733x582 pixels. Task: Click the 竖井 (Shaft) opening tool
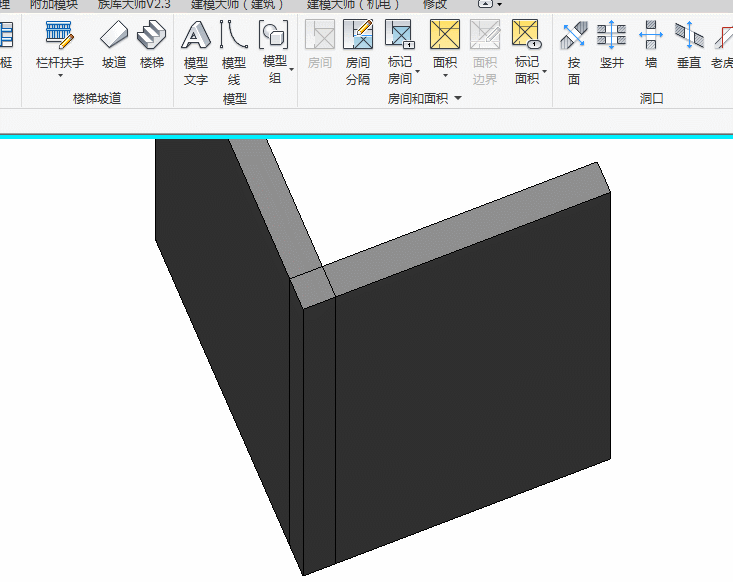click(x=611, y=37)
